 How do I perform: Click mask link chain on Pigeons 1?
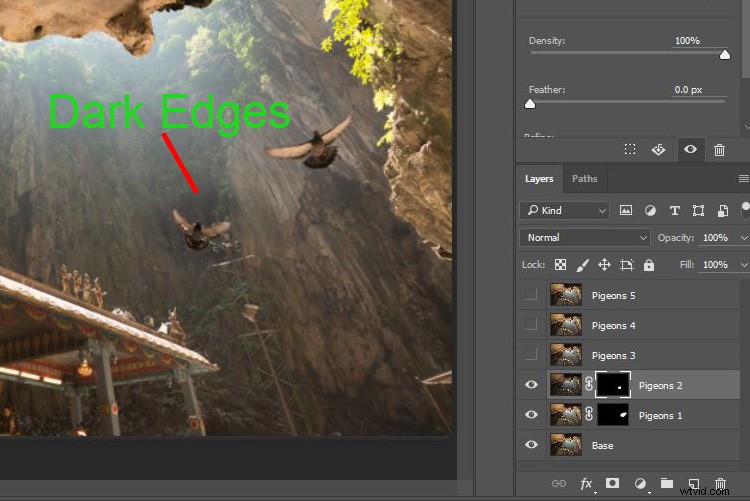pos(589,414)
